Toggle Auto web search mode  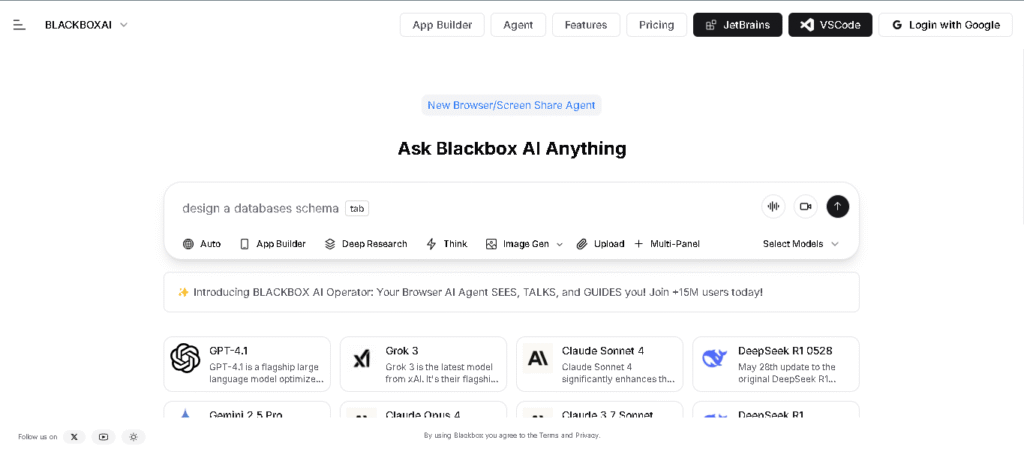tap(201, 244)
